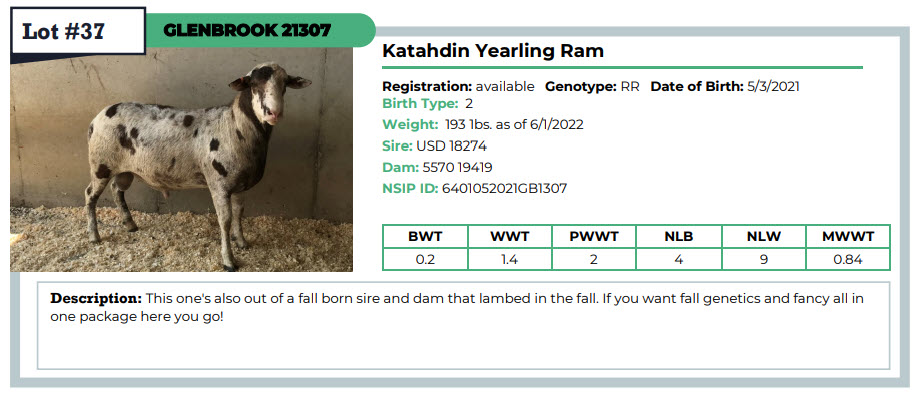Click the Date of Birth 5/3/2021
923x396 pixels.
(x=725, y=86)
